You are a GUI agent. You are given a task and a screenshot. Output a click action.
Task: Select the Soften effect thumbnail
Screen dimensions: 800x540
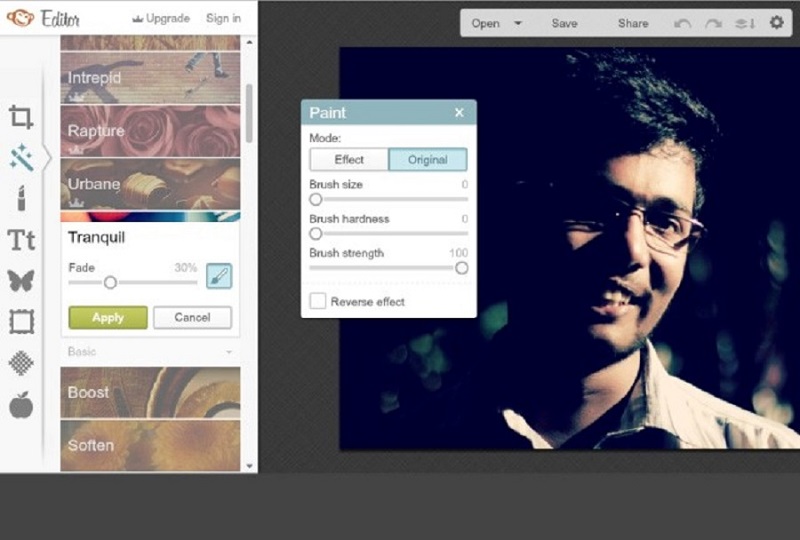[151, 445]
